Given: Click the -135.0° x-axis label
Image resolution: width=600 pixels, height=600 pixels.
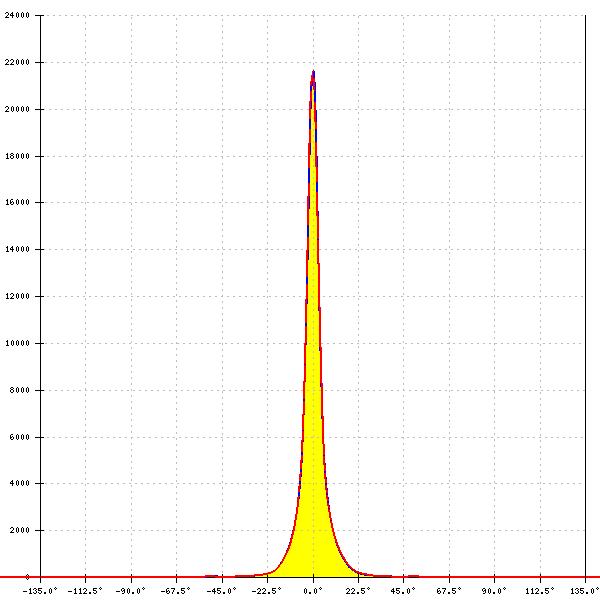Looking at the screenshot, I should tap(40, 591).
